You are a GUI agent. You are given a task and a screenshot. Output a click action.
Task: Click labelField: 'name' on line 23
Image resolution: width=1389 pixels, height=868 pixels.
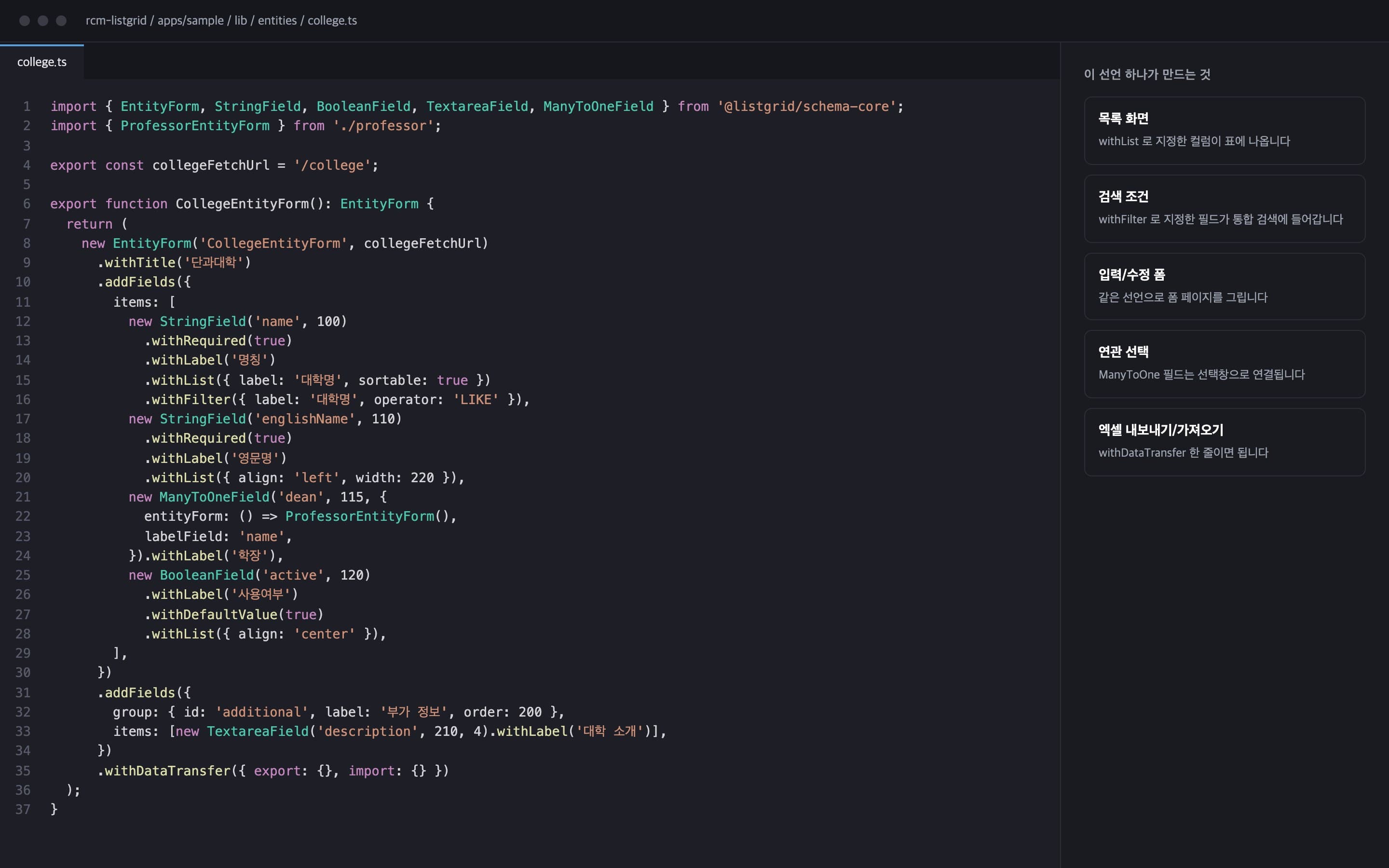[x=215, y=536]
